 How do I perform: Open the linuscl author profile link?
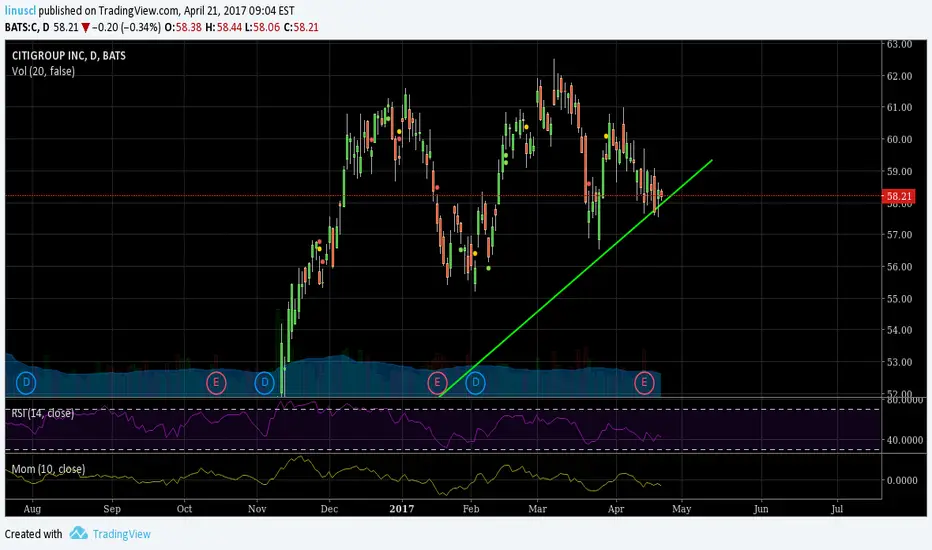tap(20, 11)
